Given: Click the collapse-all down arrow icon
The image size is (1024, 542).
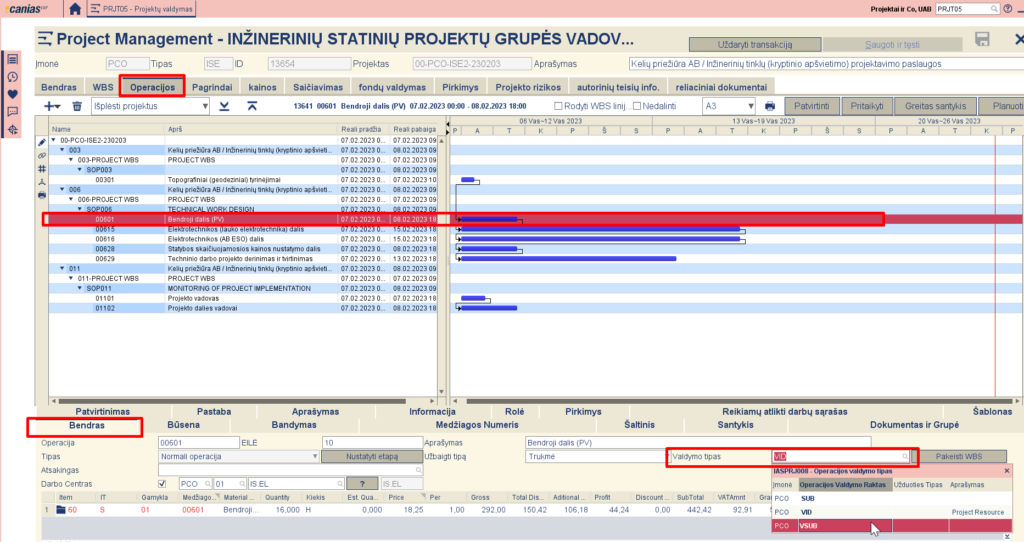Looking at the screenshot, I should click(x=224, y=106).
